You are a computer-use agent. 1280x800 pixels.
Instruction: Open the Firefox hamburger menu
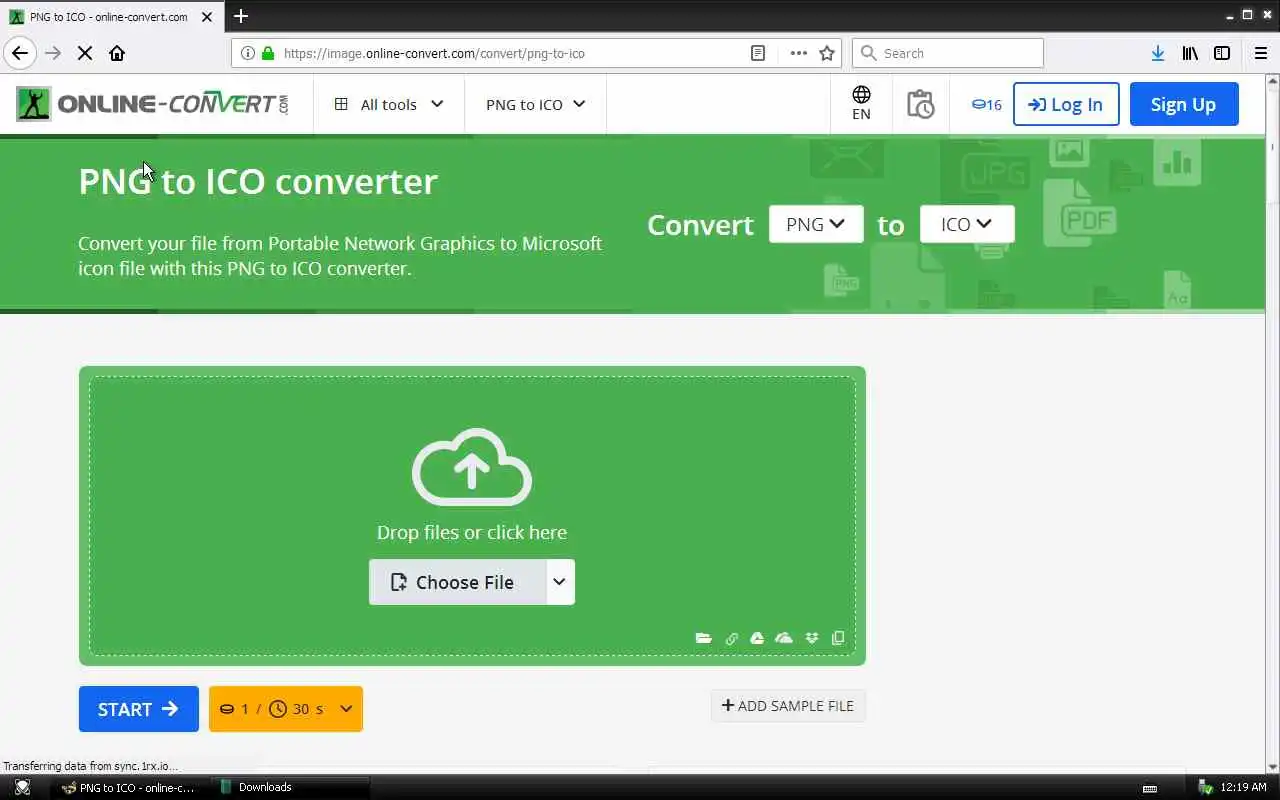coord(1261,53)
